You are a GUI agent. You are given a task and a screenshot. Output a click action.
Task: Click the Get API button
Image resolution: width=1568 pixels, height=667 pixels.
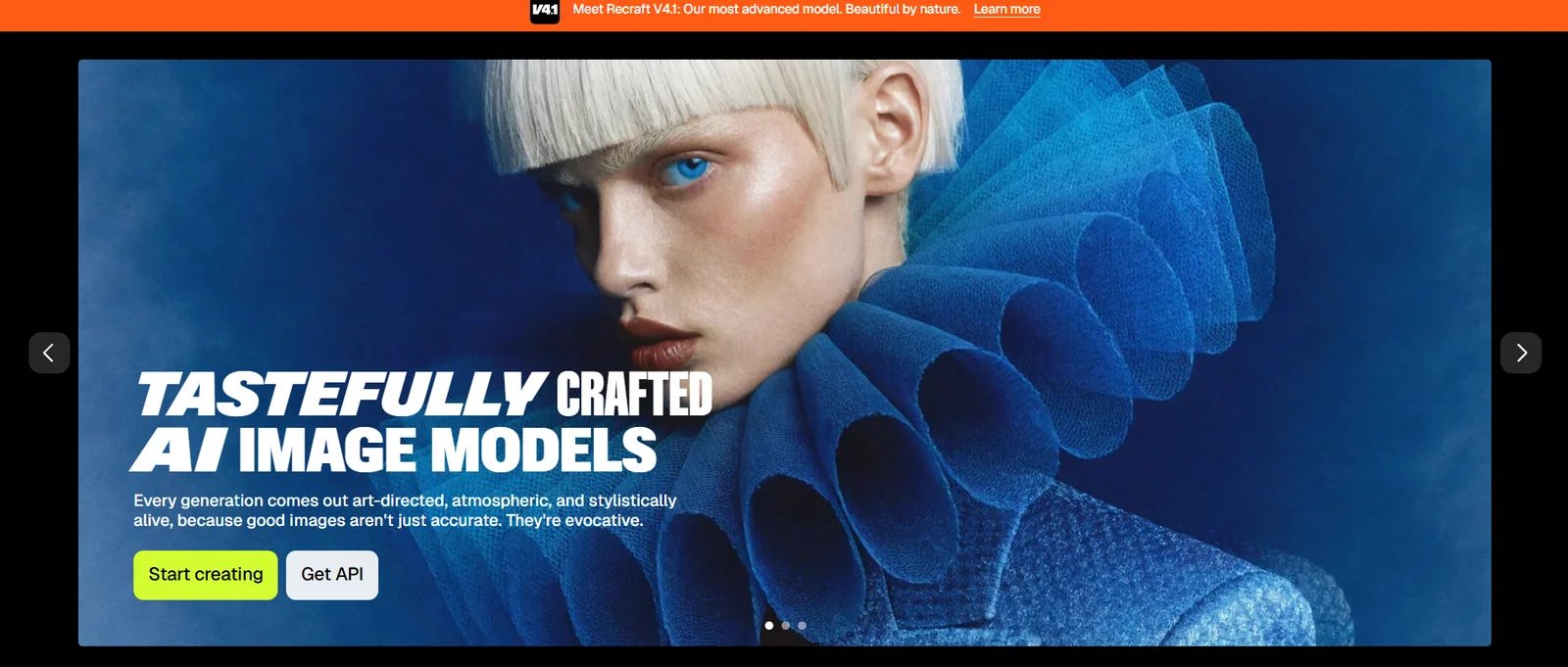coord(332,575)
